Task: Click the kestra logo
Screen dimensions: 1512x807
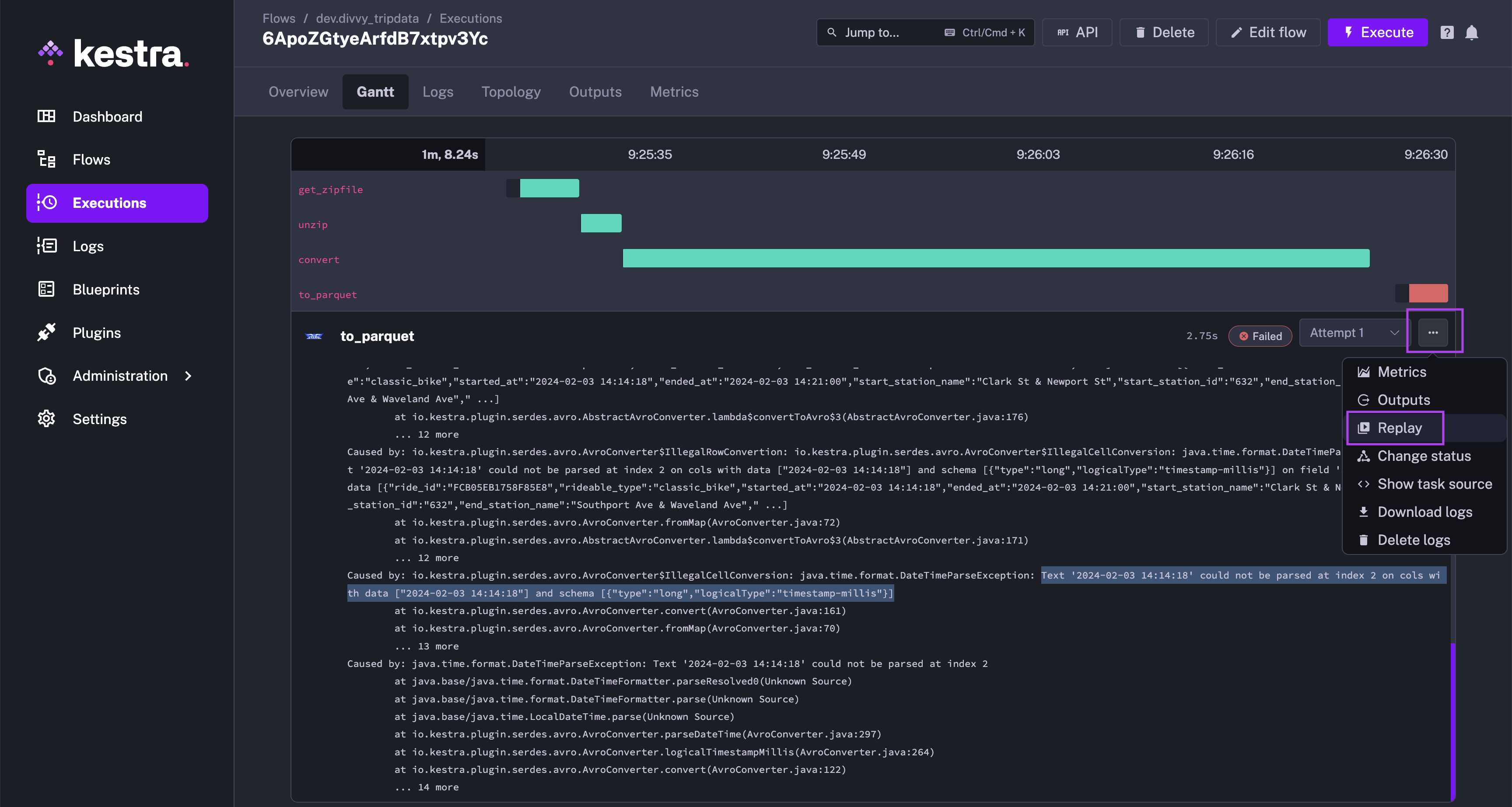Action: coord(114,54)
